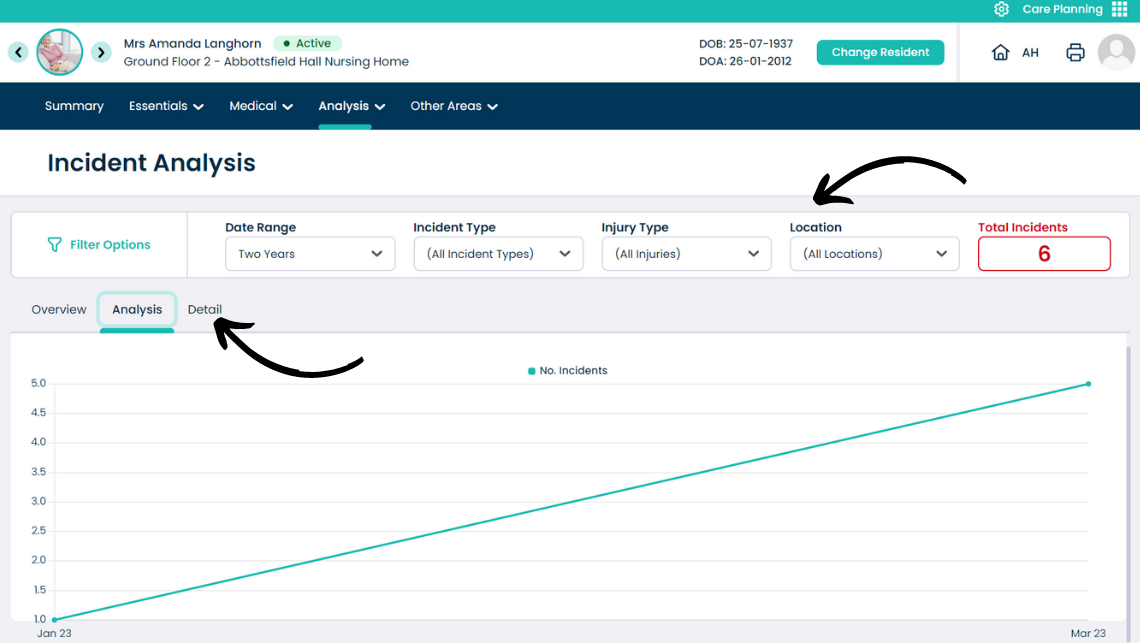This screenshot has width=1140, height=643.
Task: Open the Location dropdown
Action: click(x=875, y=254)
